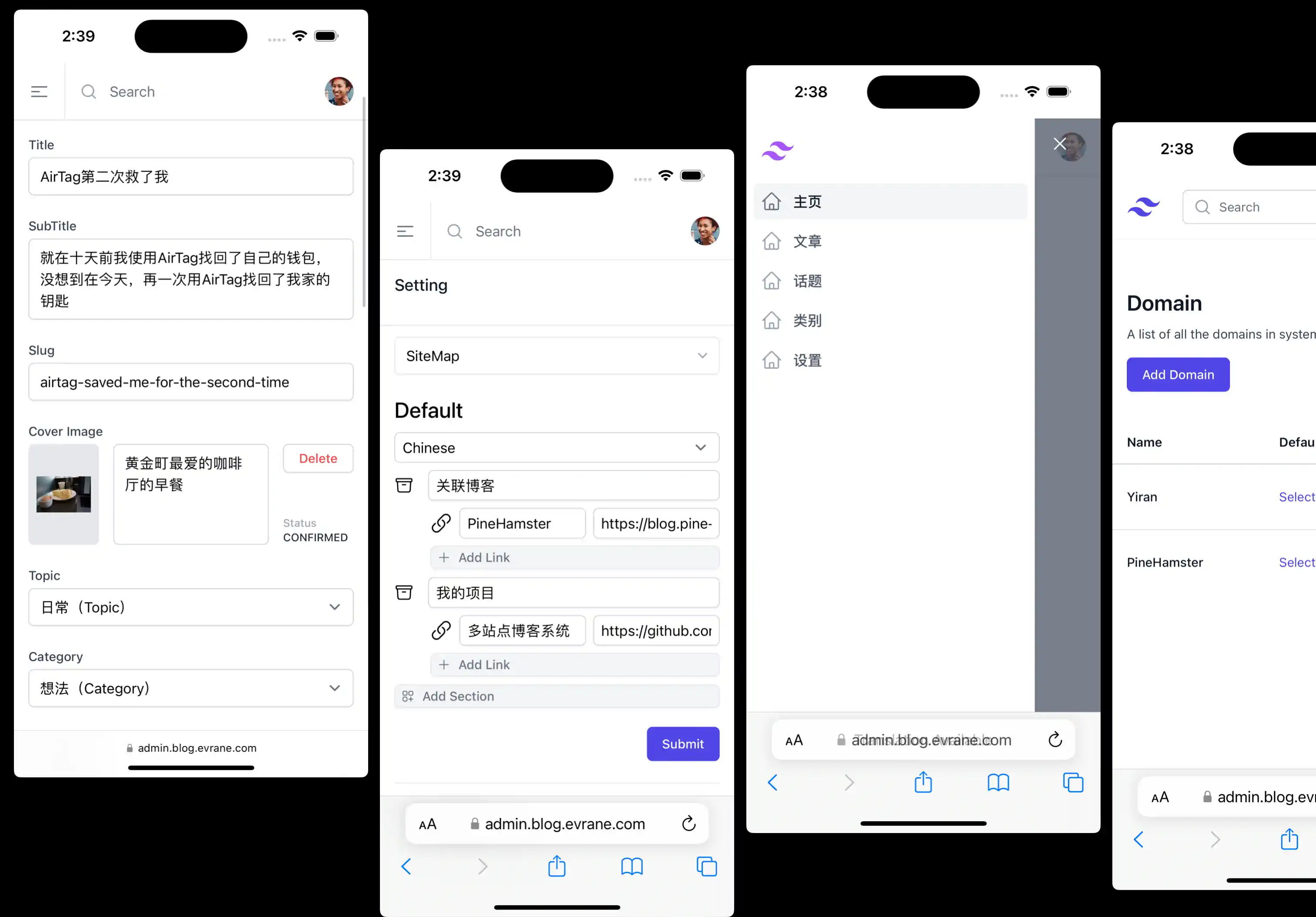Click the trash/delete icon next to 关联博客
Screen dimensions: 1316x917
404,486
